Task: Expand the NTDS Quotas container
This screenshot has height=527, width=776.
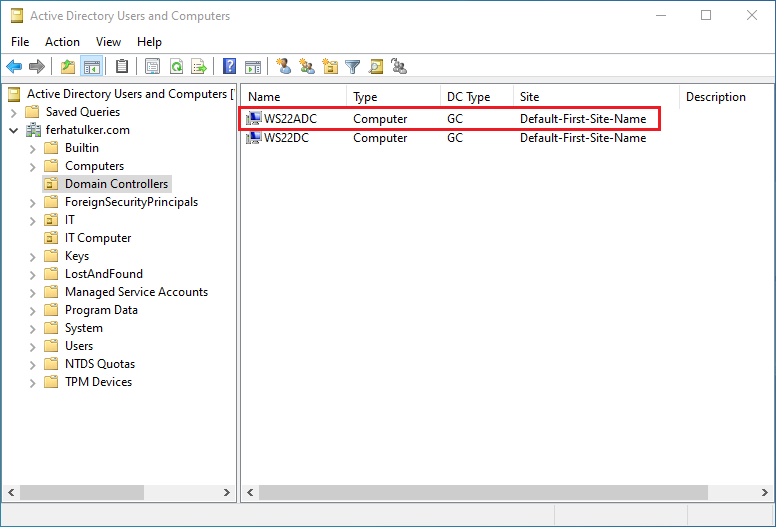Action: click(x=33, y=365)
